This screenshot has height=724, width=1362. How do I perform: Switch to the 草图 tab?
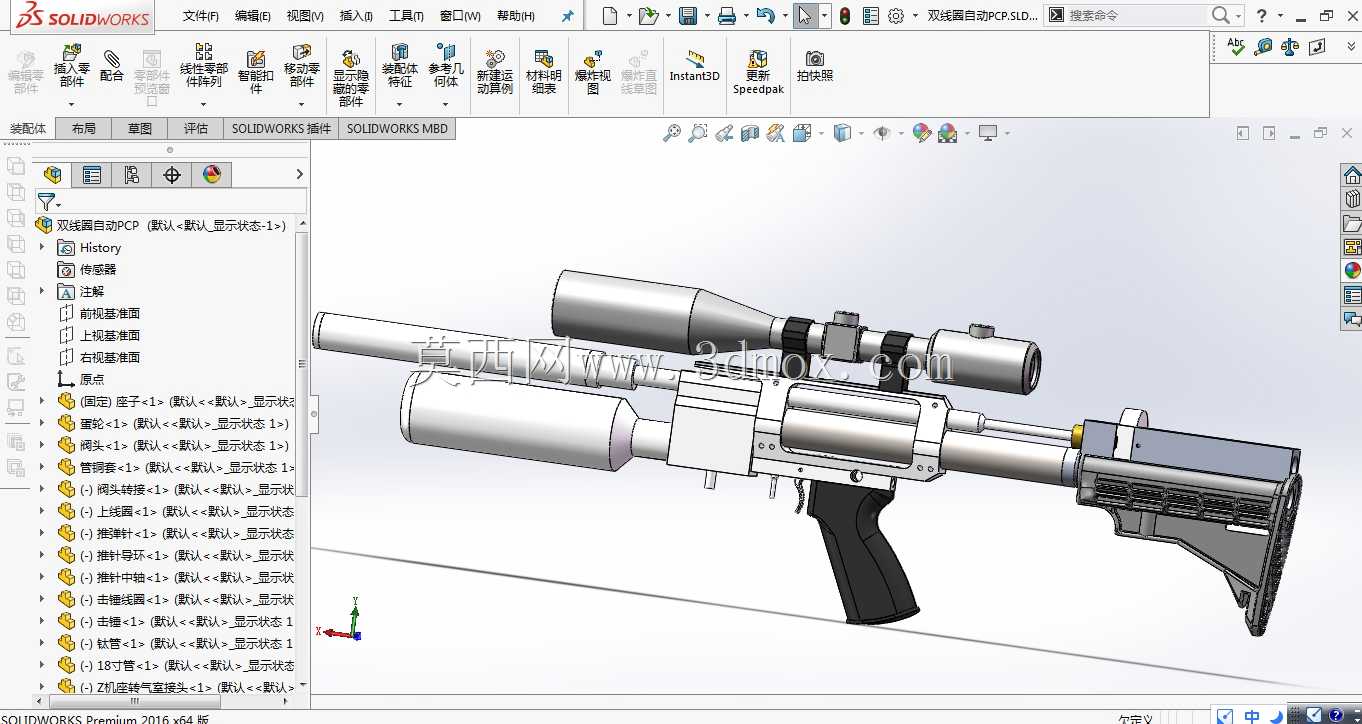[x=140, y=128]
